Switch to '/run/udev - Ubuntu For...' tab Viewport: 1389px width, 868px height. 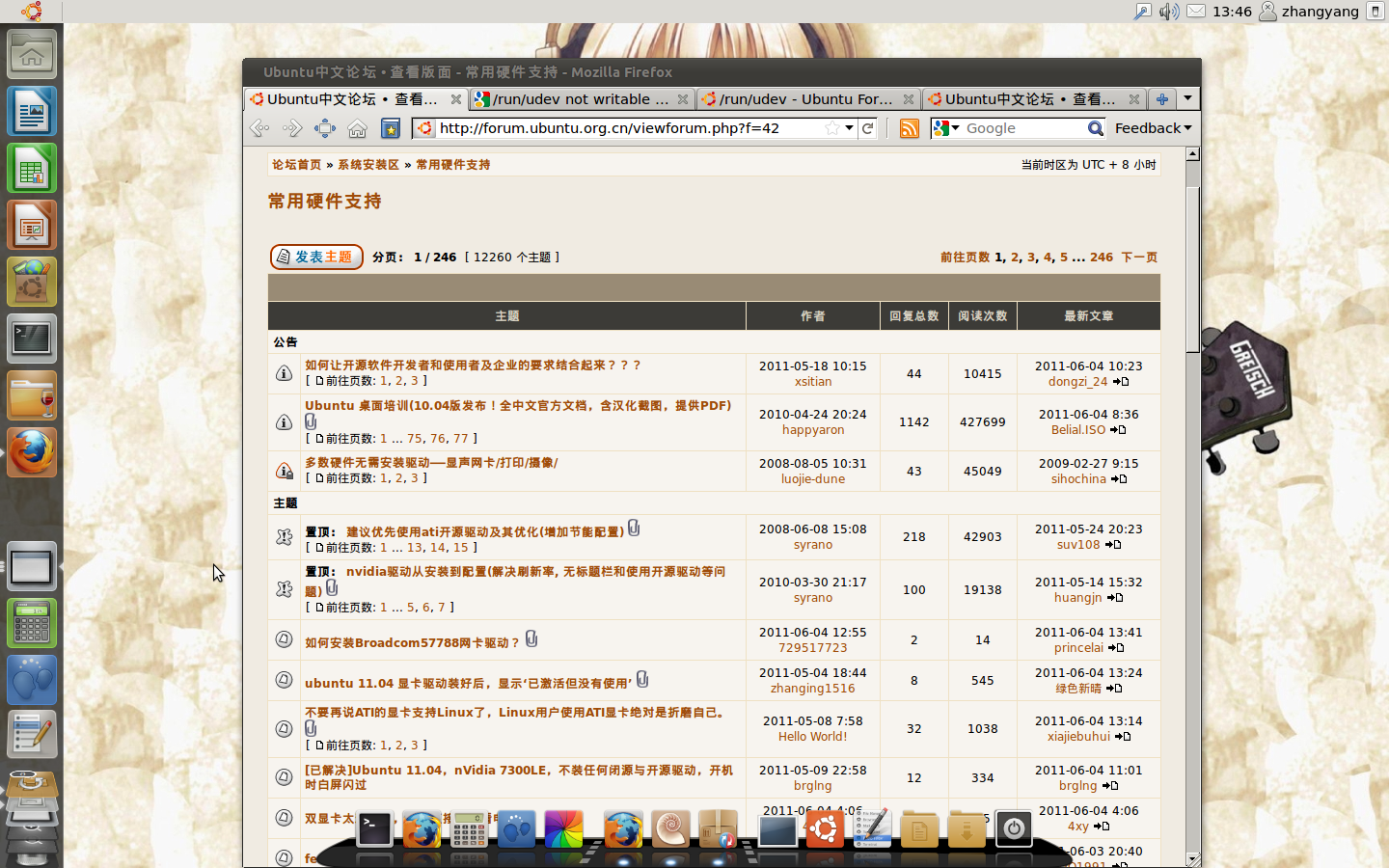click(807, 99)
